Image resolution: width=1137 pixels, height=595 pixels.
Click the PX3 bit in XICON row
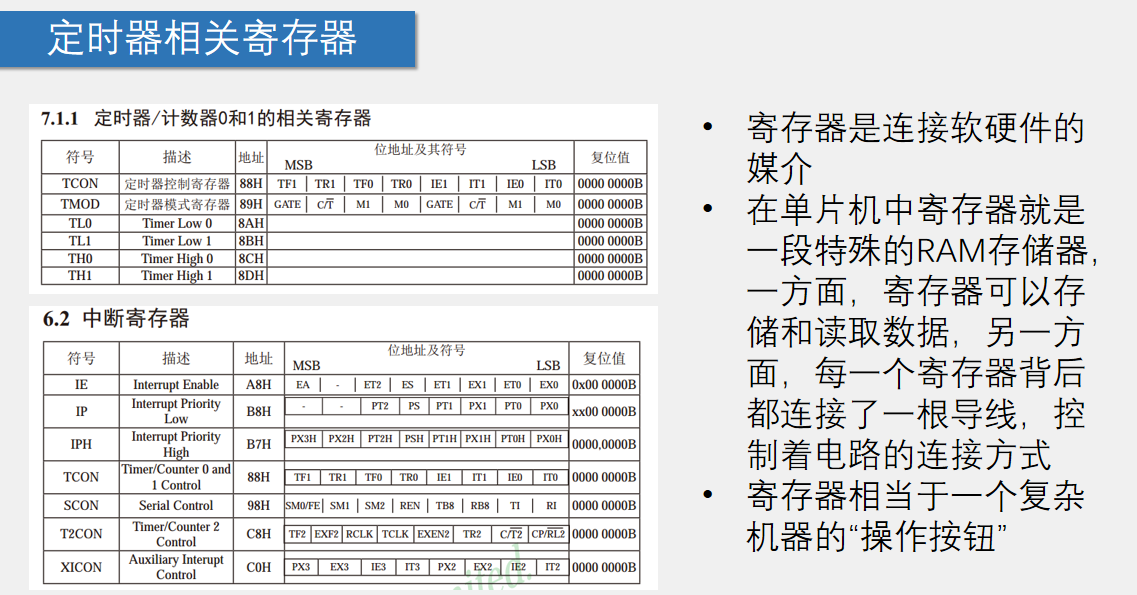[302, 567]
